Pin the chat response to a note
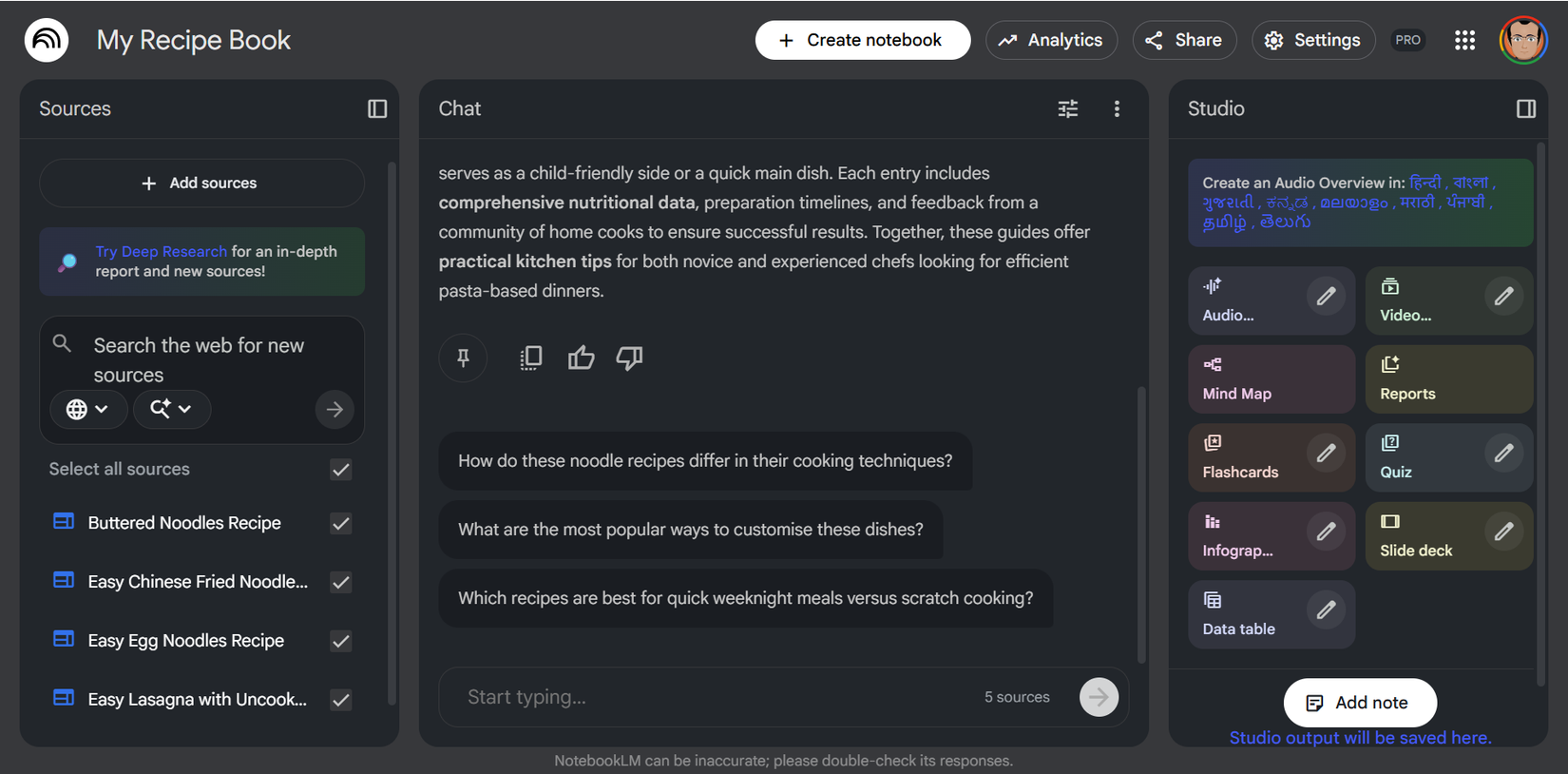 point(463,358)
